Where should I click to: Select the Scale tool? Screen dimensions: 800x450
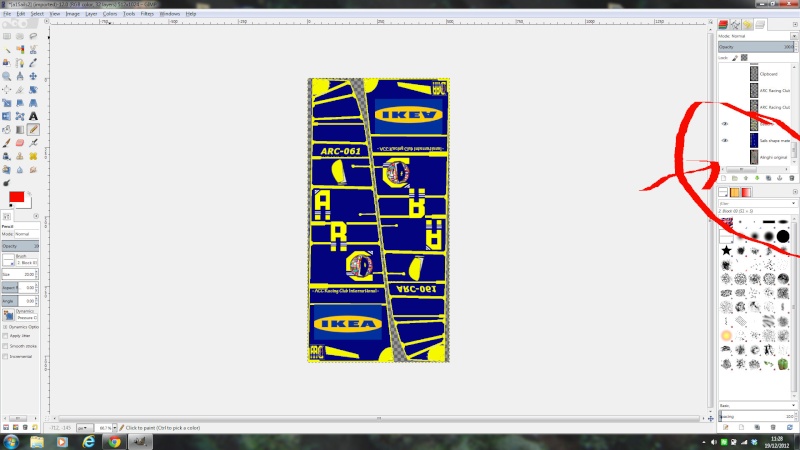tap(7, 103)
